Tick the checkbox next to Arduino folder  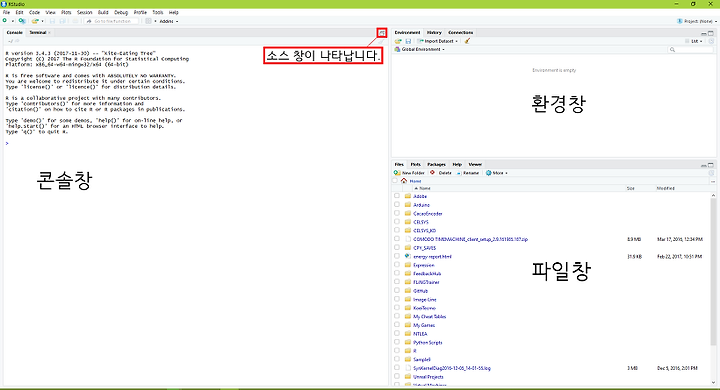pos(397,204)
